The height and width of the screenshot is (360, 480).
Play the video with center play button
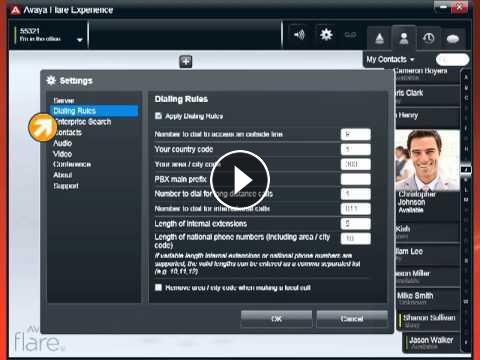240,180
